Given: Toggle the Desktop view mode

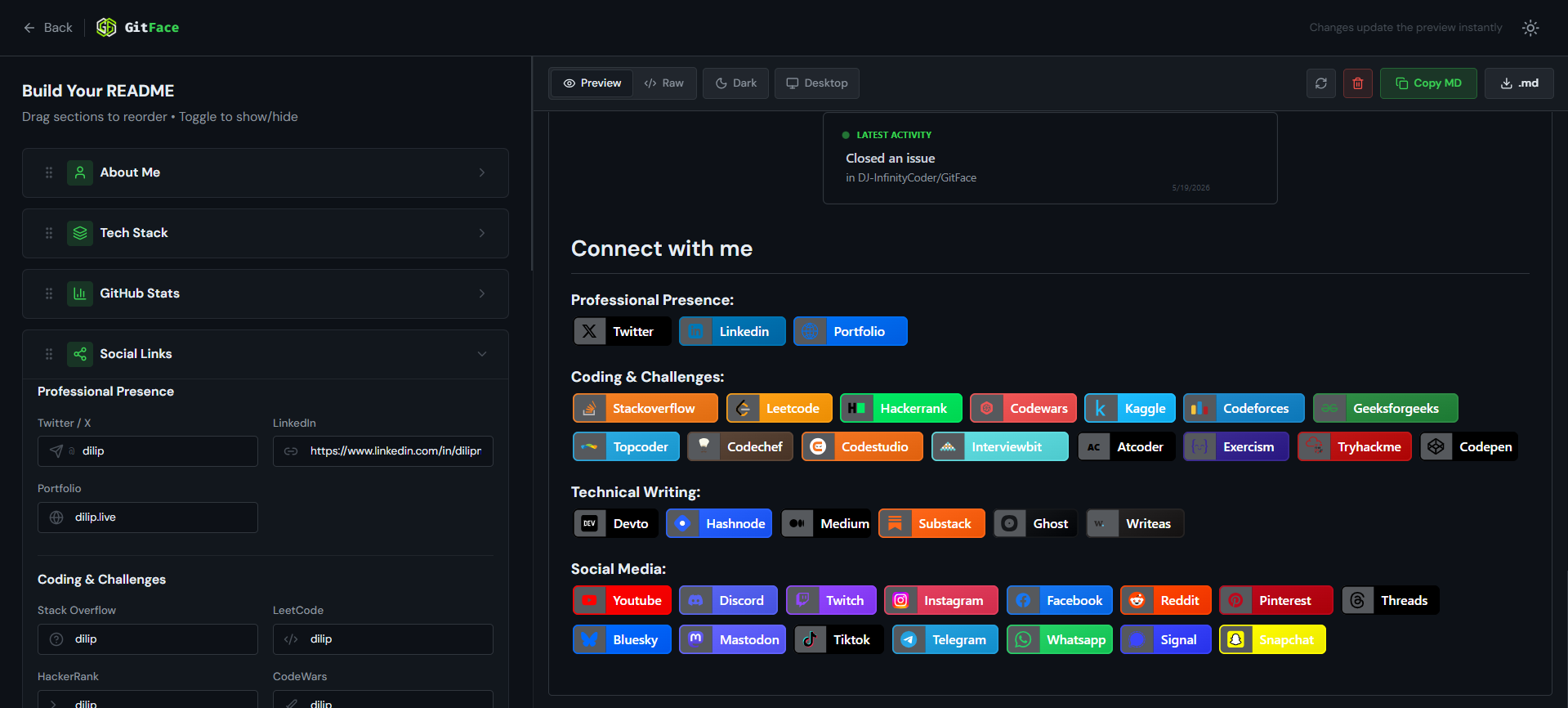Looking at the screenshot, I should click(816, 83).
